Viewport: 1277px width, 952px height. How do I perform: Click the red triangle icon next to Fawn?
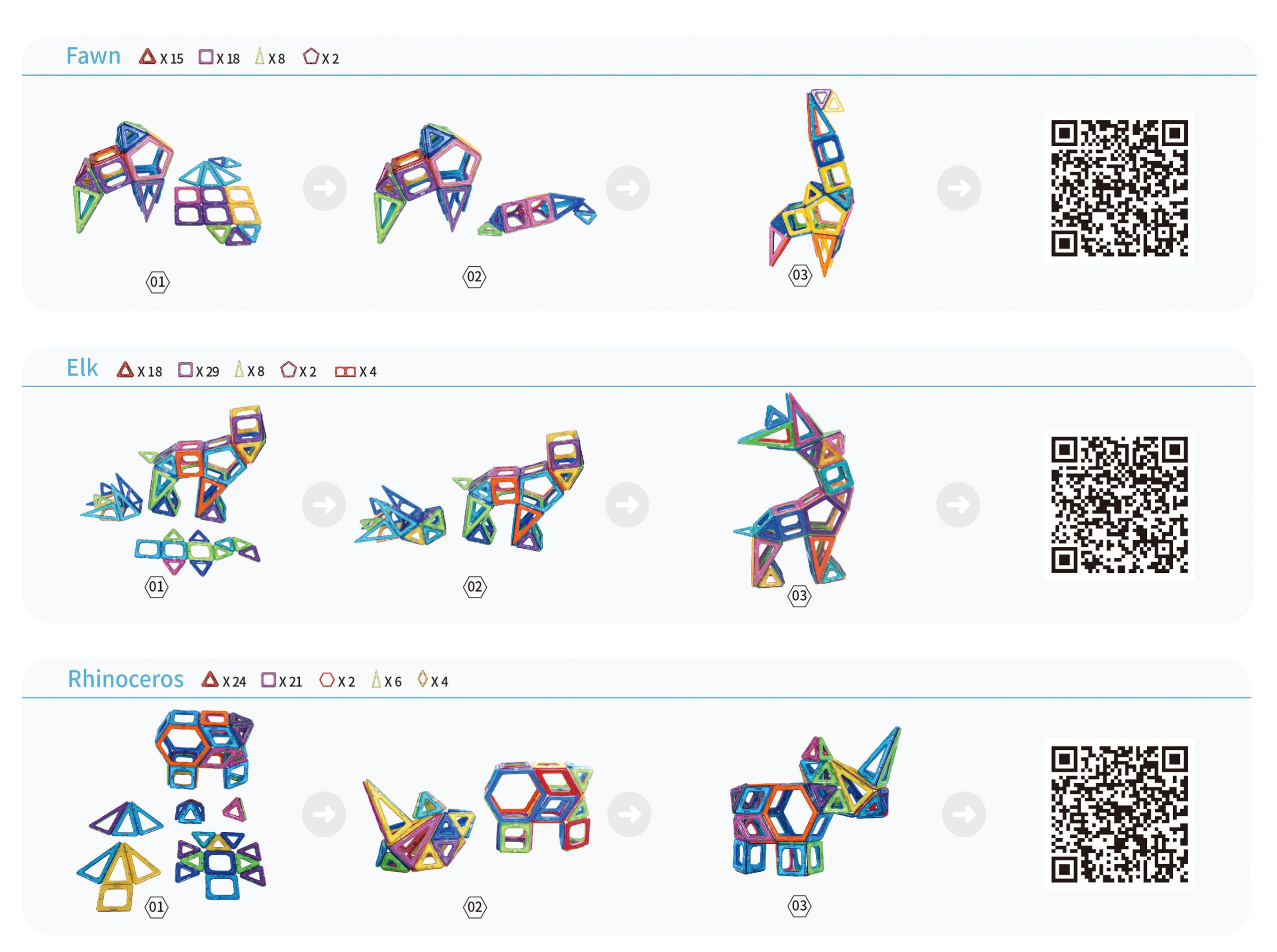(x=148, y=56)
